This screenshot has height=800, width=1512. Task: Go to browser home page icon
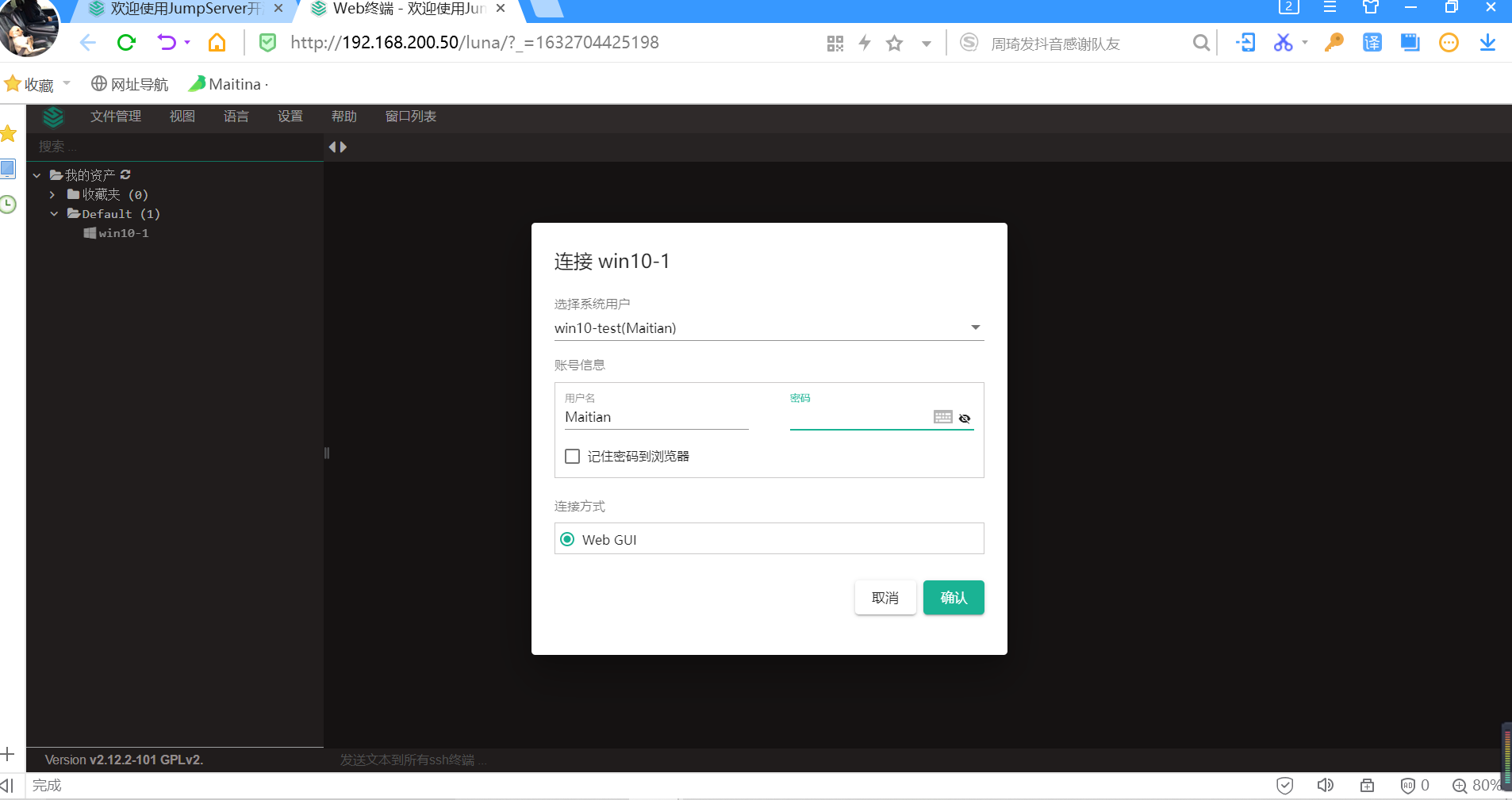coord(217,43)
